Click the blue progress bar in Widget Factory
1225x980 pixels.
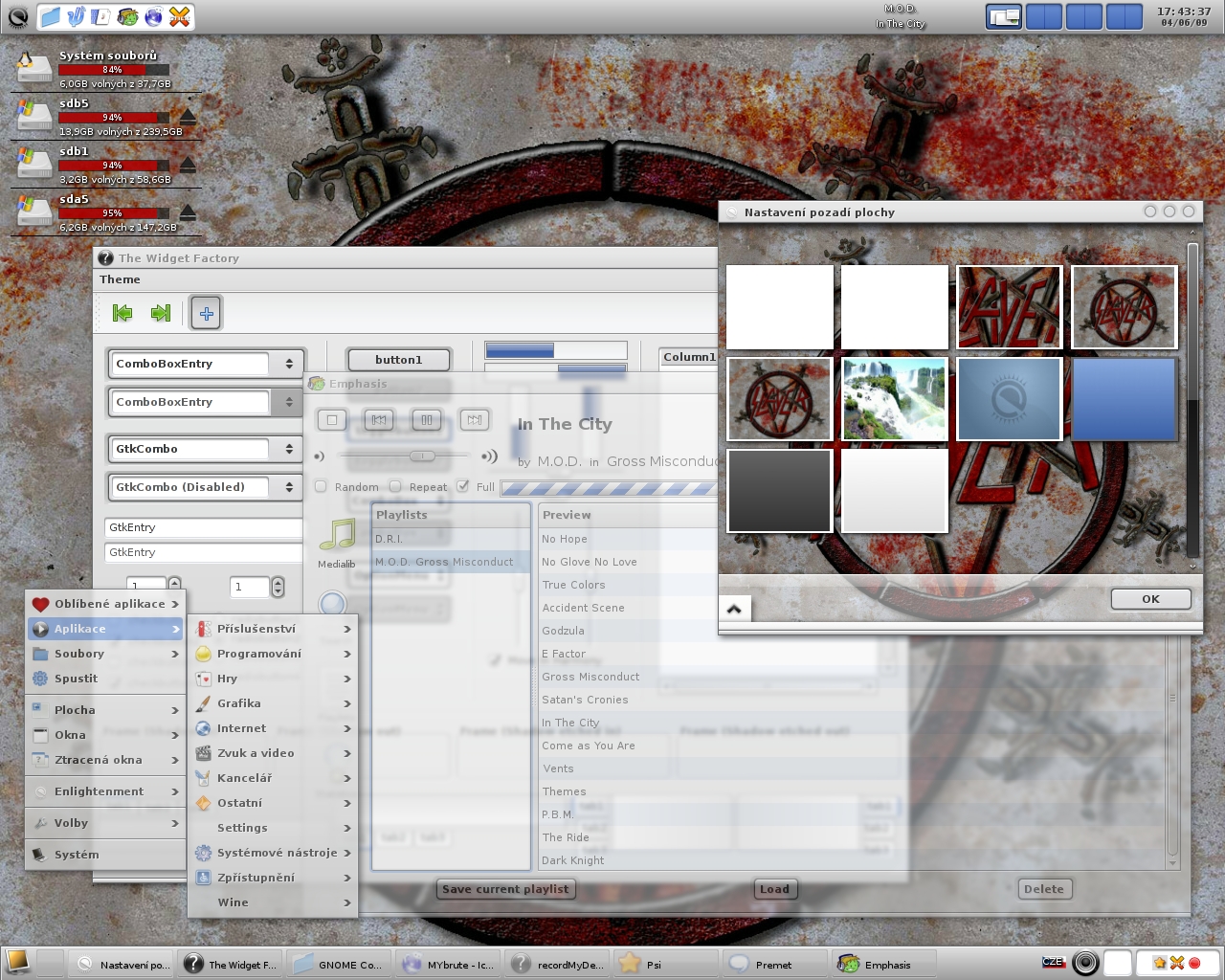pyautogui.click(x=556, y=350)
